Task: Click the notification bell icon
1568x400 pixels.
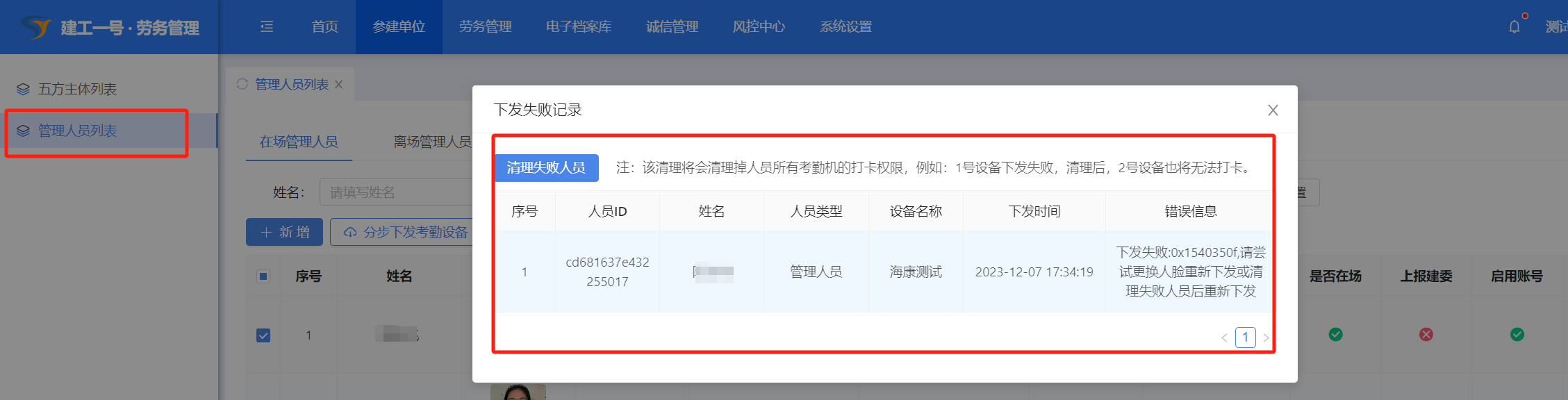Action: (1515, 27)
